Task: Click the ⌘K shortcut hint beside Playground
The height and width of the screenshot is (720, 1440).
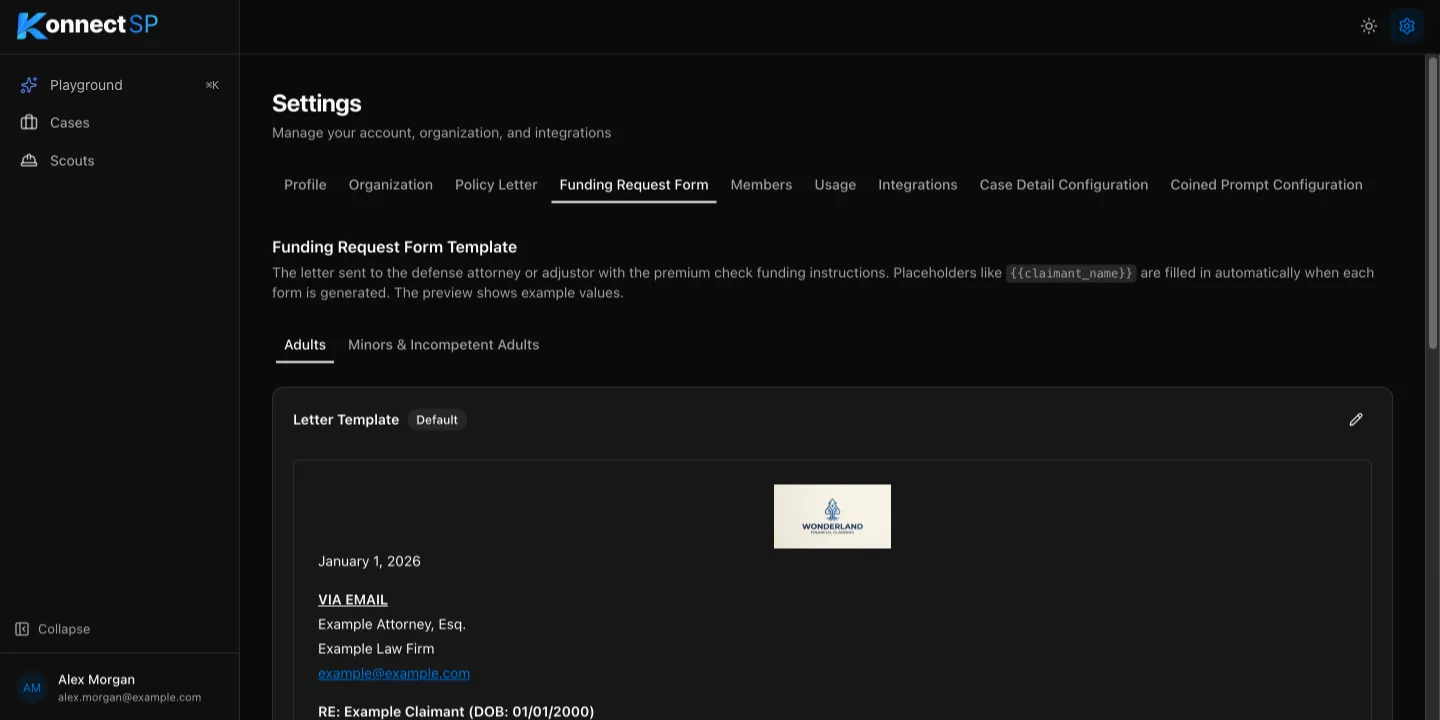Action: 212,85
